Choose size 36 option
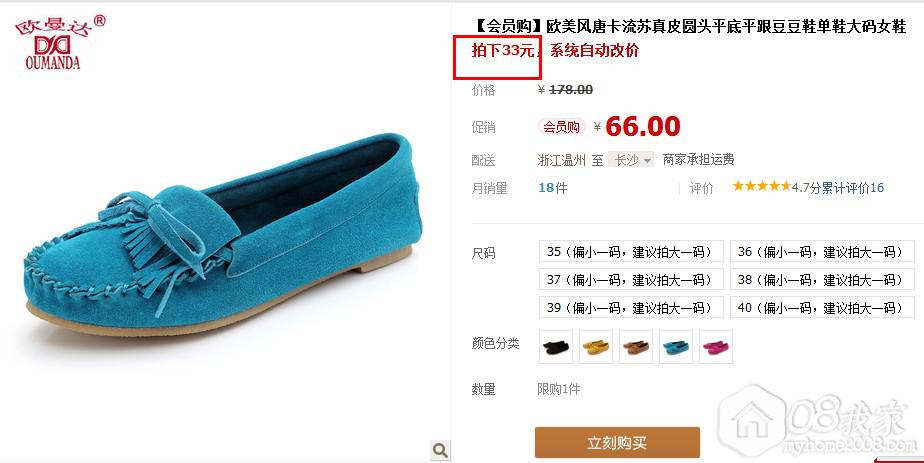924x463 pixels. [x=822, y=252]
